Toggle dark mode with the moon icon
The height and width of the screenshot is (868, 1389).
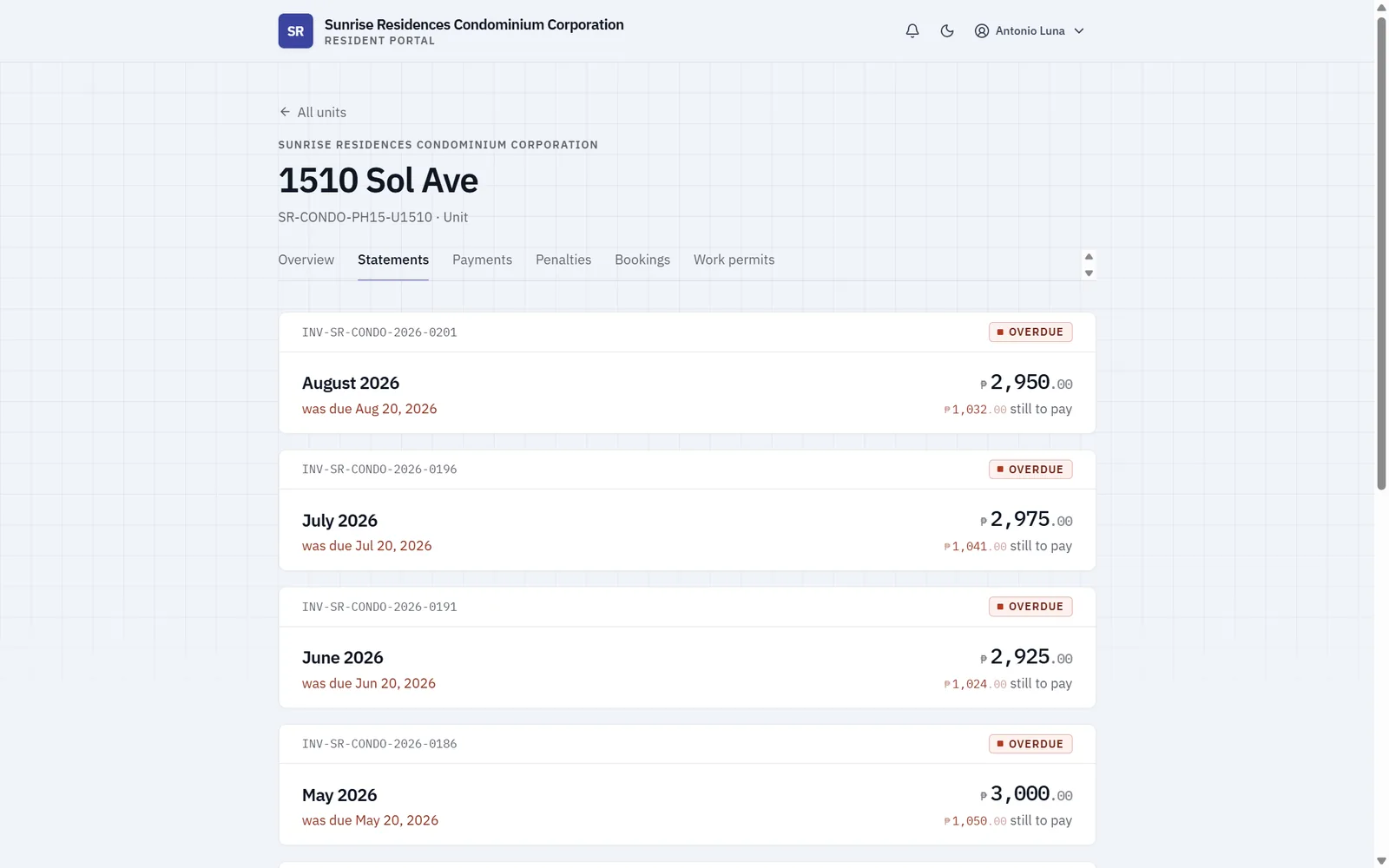(947, 30)
